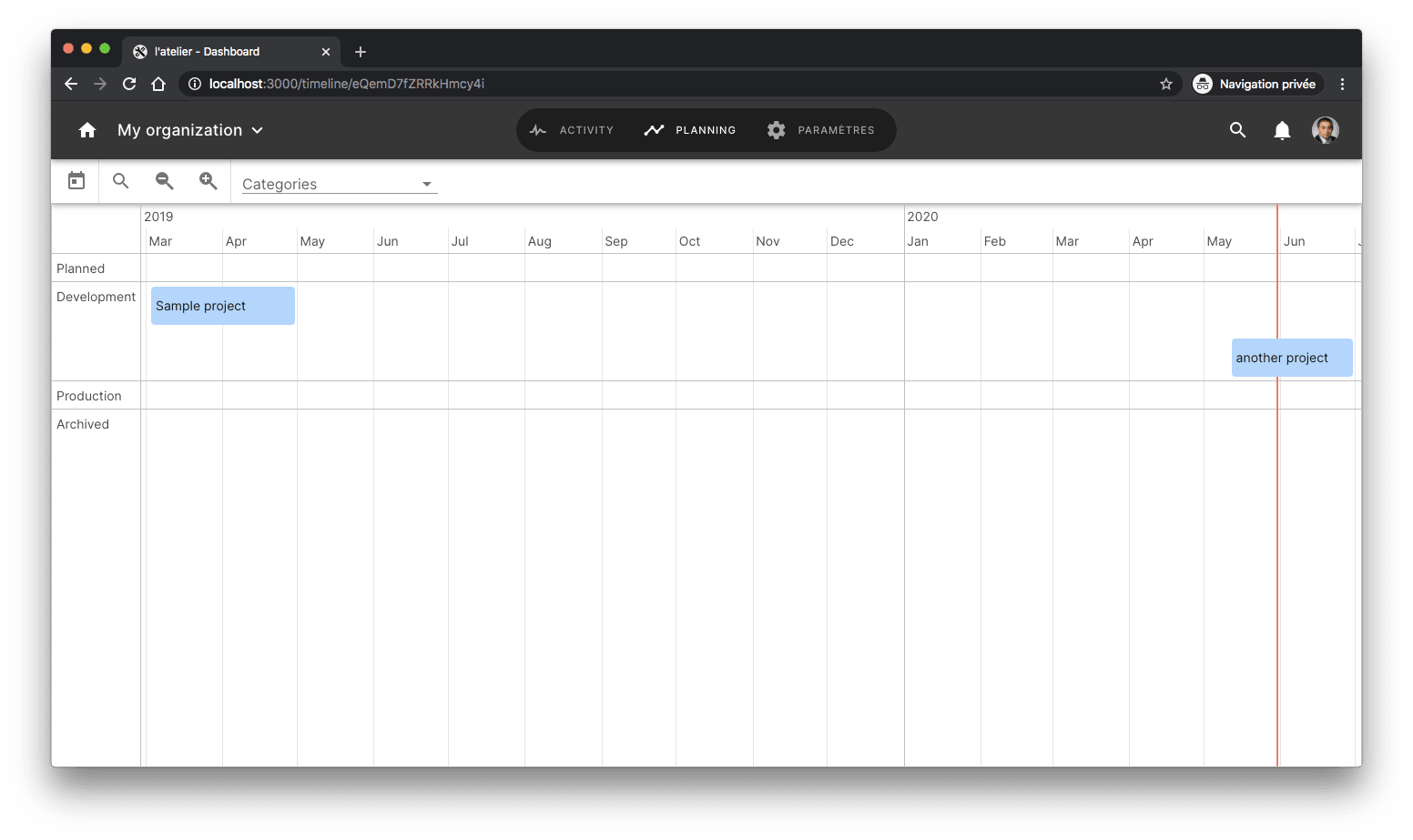Click the Production row label

[x=88, y=396]
